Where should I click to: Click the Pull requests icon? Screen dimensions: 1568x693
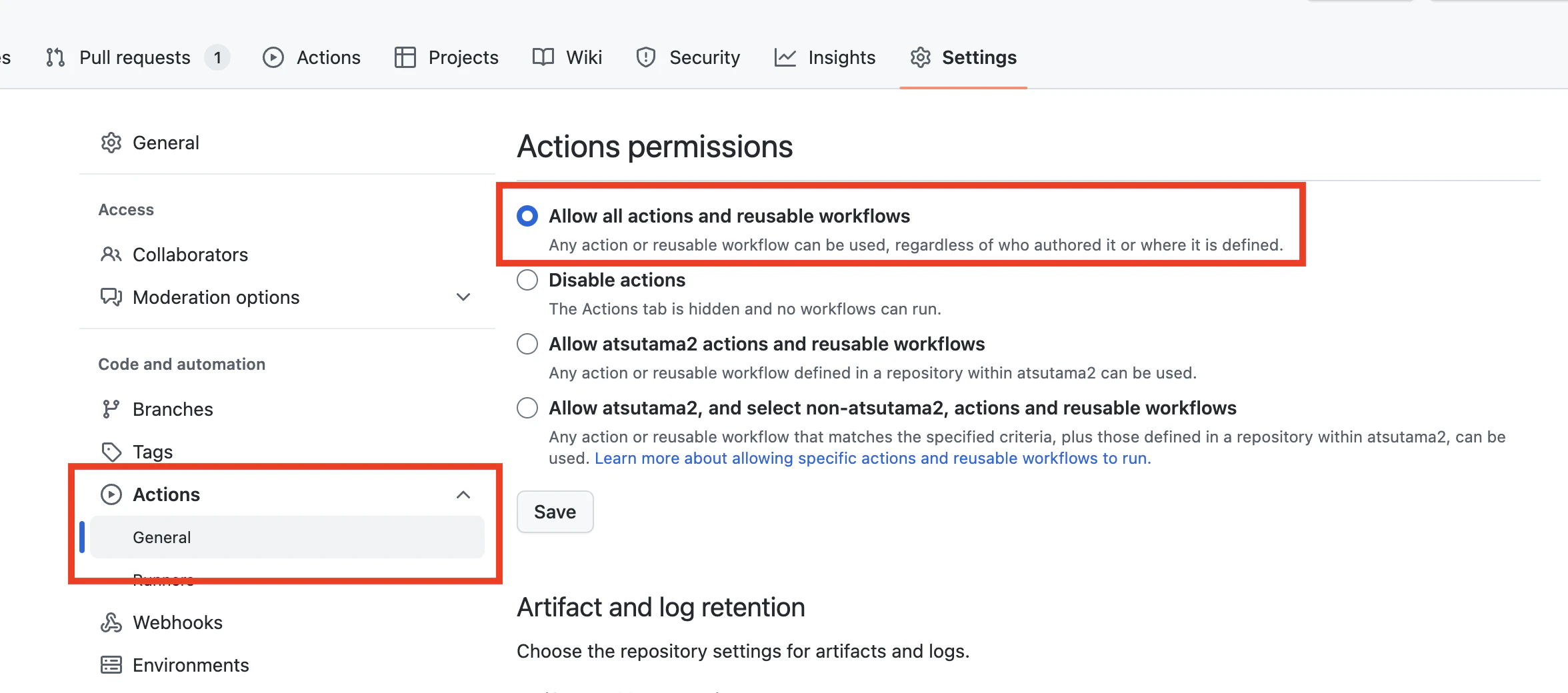[x=55, y=57]
